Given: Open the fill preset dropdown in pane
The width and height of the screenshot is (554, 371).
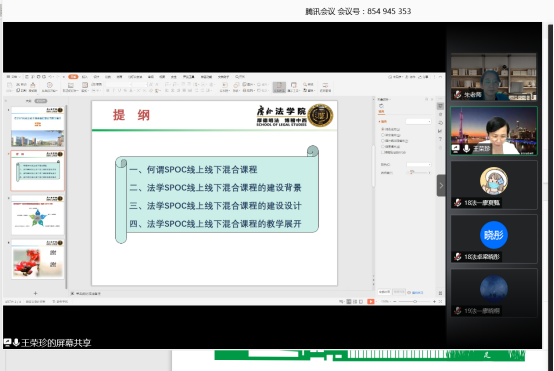Looking at the screenshot, I should pyautogui.click(x=419, y=122).
